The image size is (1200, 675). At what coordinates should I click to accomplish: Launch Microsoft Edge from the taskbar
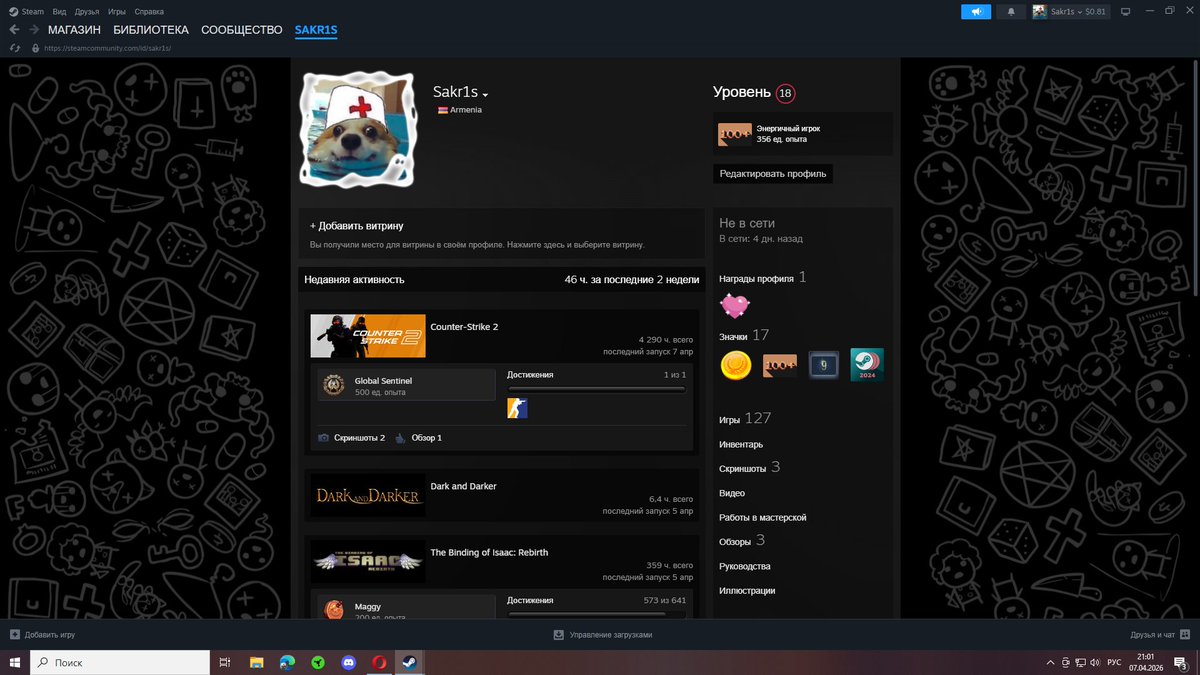[x=287, y=662]
